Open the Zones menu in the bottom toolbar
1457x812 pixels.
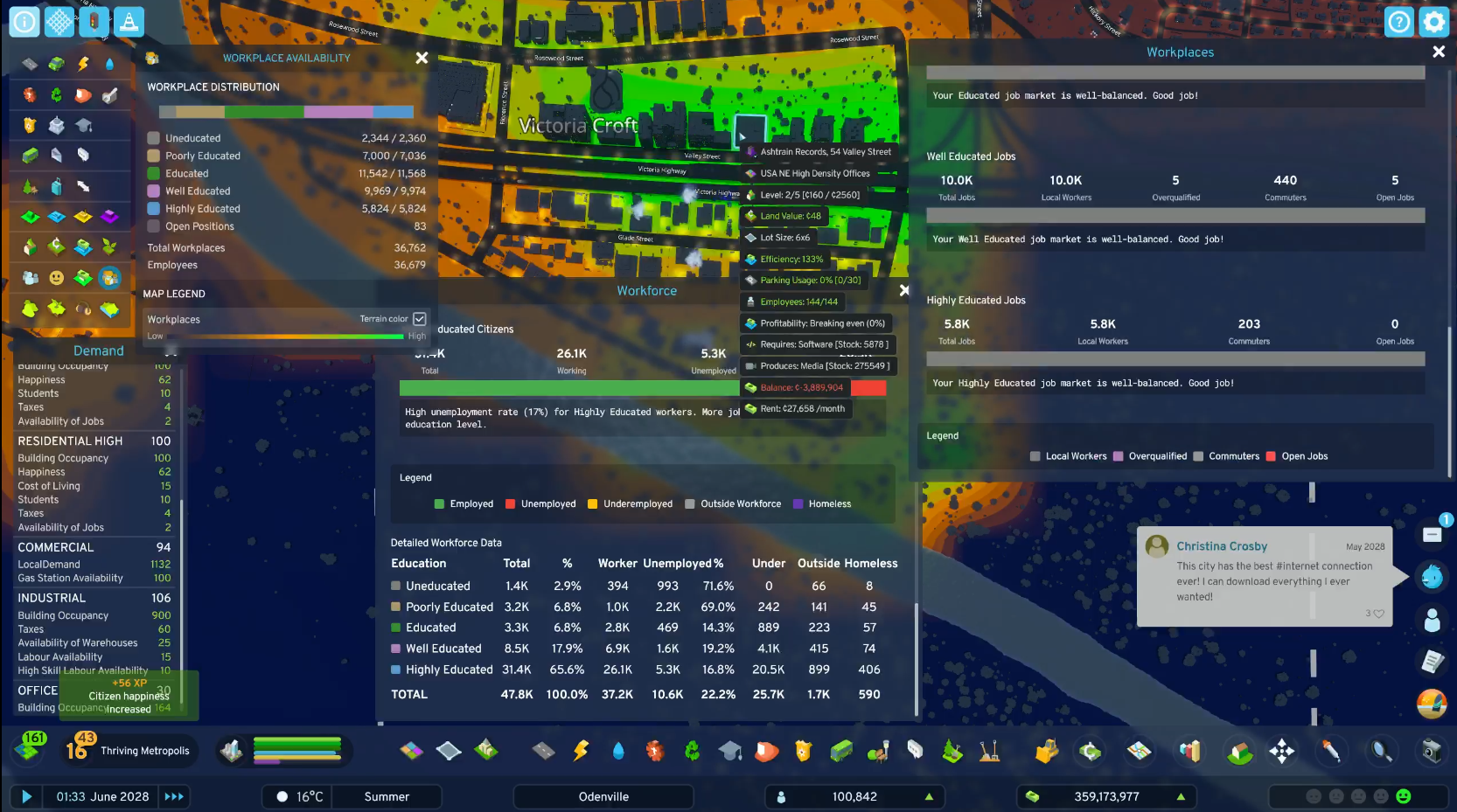[x=412, y=751]
